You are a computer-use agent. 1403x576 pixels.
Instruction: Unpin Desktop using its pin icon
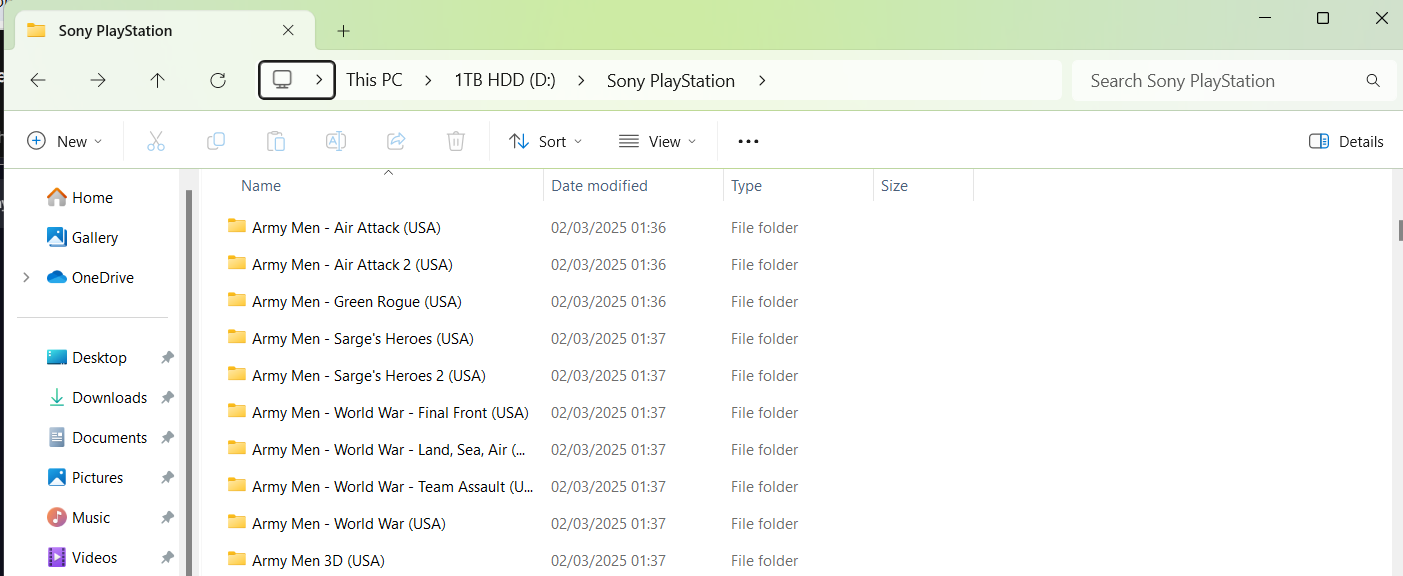point(167,357)
